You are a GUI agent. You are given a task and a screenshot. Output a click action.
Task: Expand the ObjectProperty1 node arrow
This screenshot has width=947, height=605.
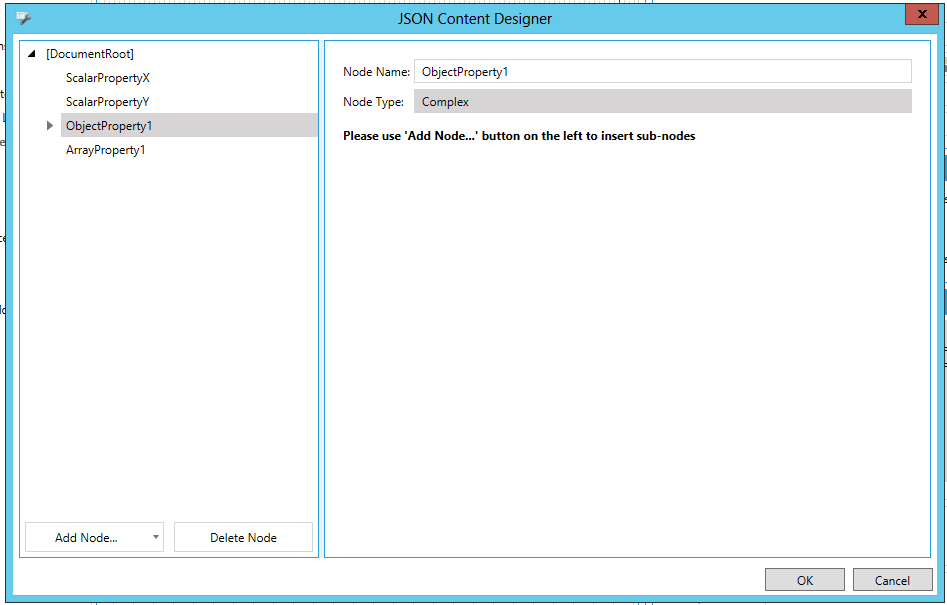tap(50, 126)
